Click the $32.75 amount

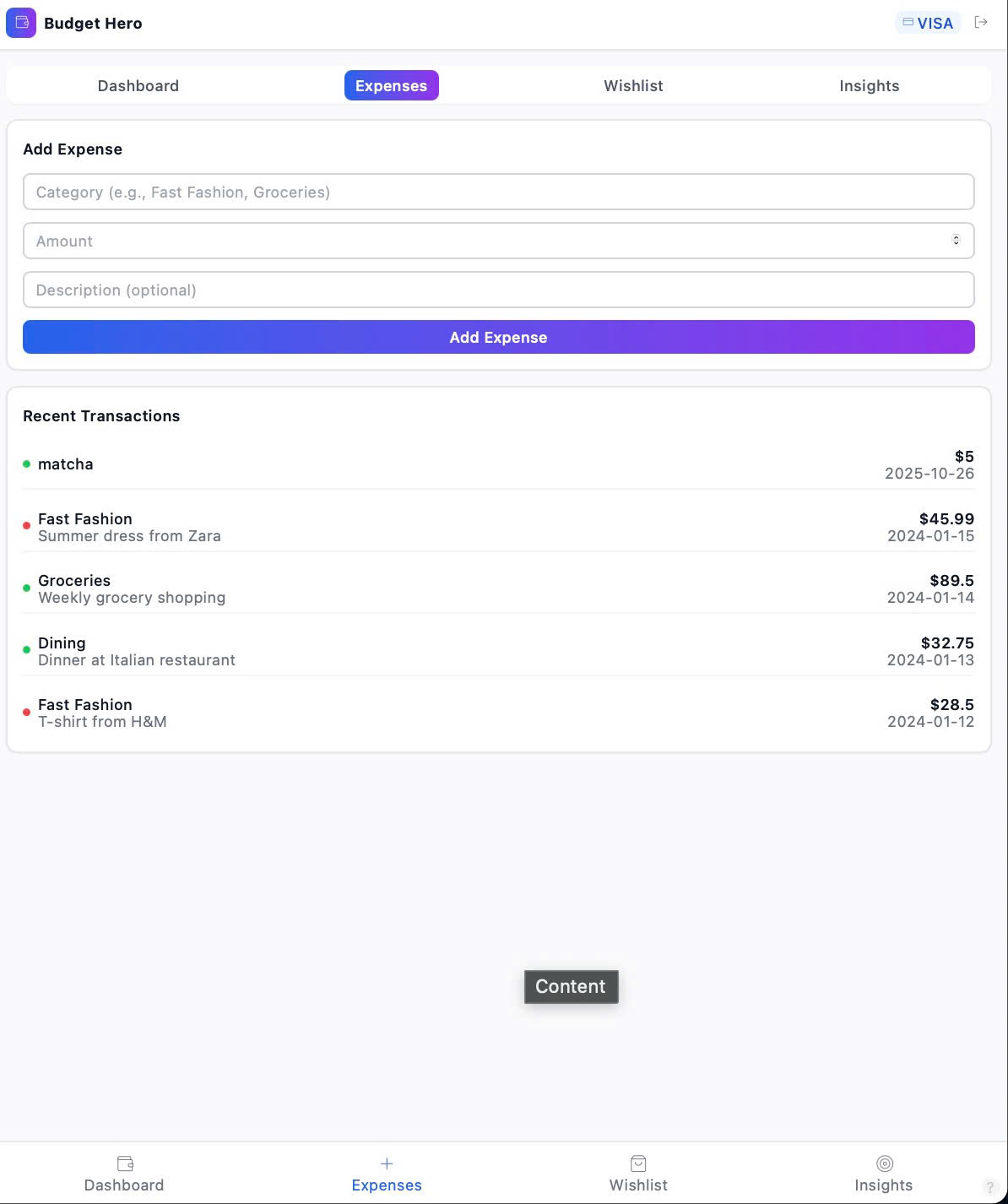point(947,643)
